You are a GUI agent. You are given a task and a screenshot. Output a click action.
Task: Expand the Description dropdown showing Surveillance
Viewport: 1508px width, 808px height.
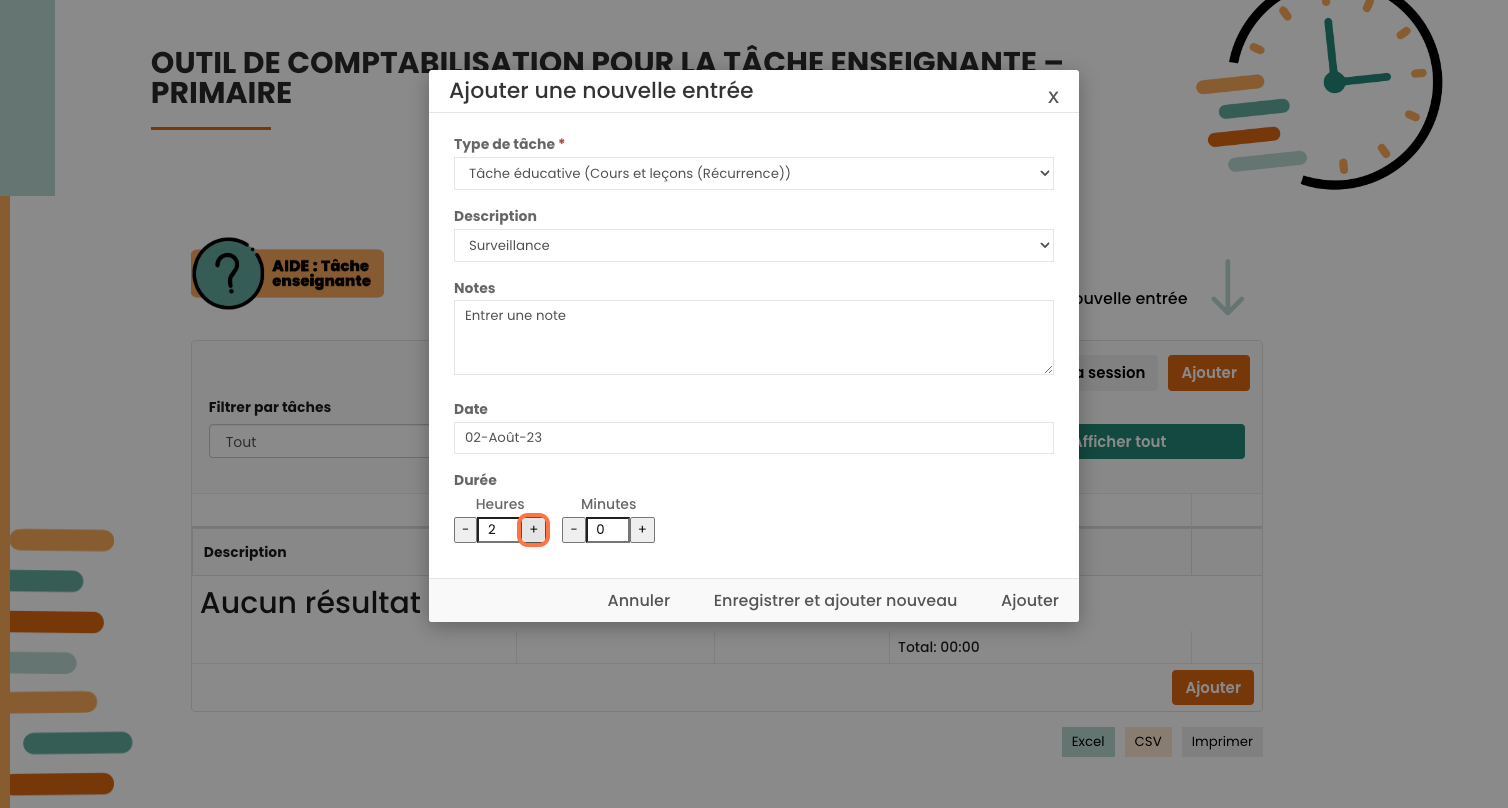click(x=753, y=245)
